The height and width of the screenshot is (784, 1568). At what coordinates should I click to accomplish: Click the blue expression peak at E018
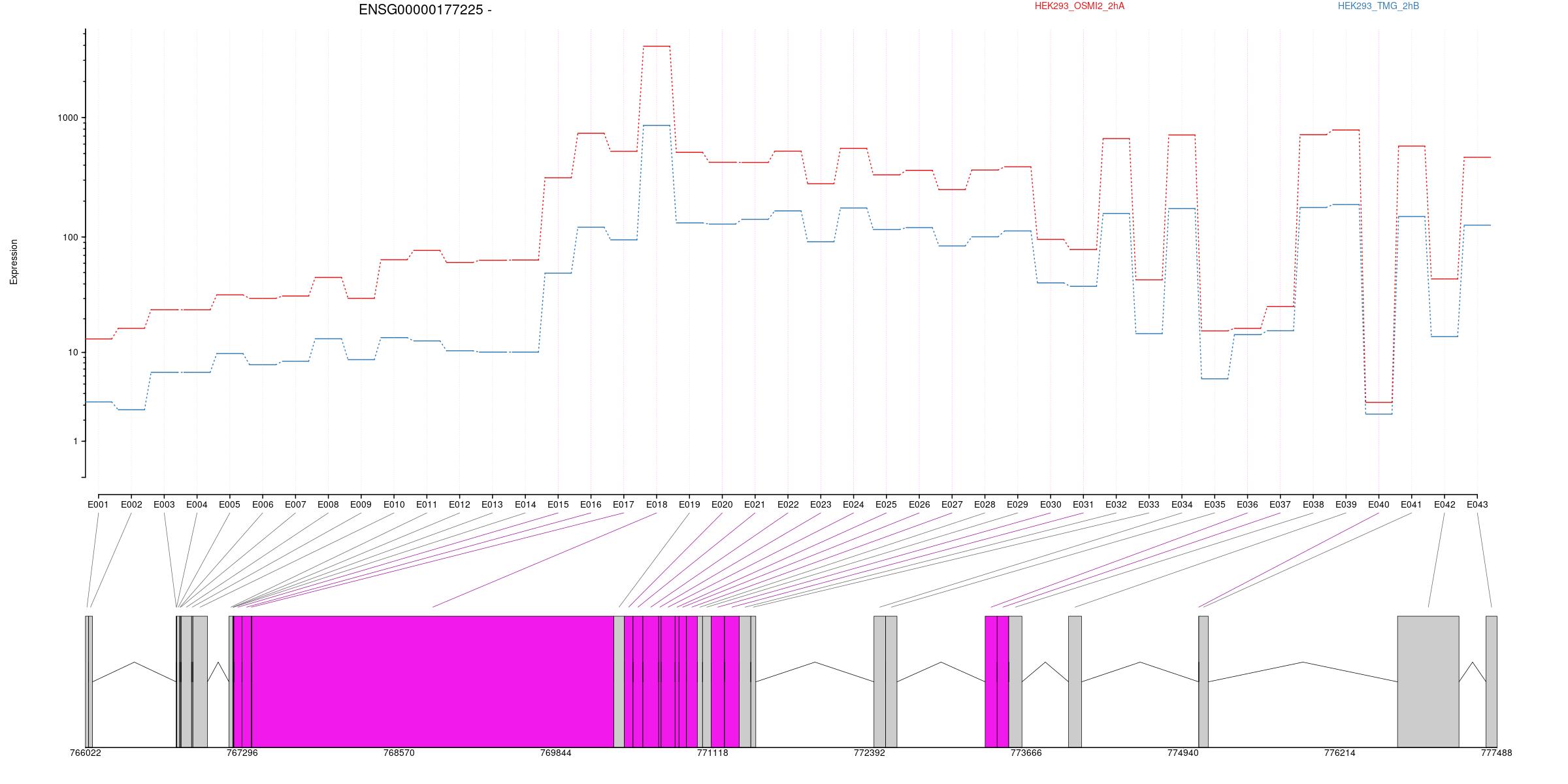tap(657, 125)
